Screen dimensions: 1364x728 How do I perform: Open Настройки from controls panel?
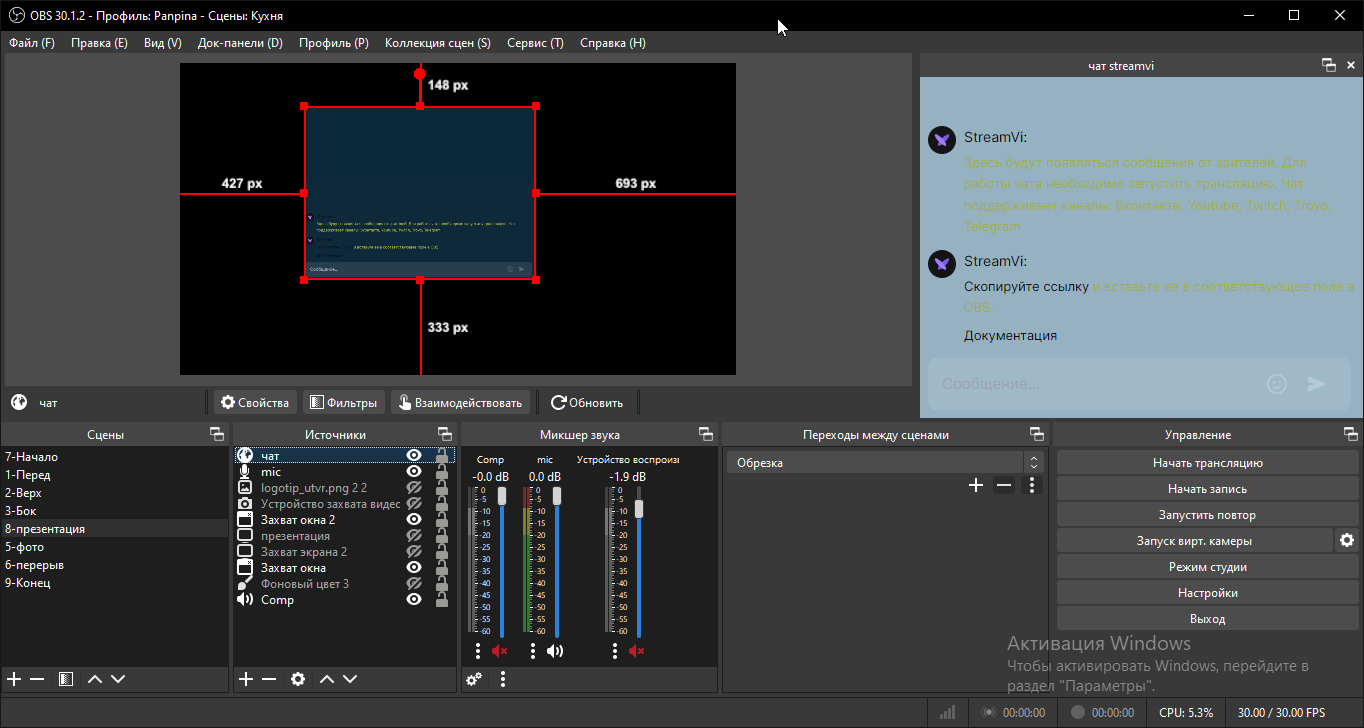pos(1207,593)
